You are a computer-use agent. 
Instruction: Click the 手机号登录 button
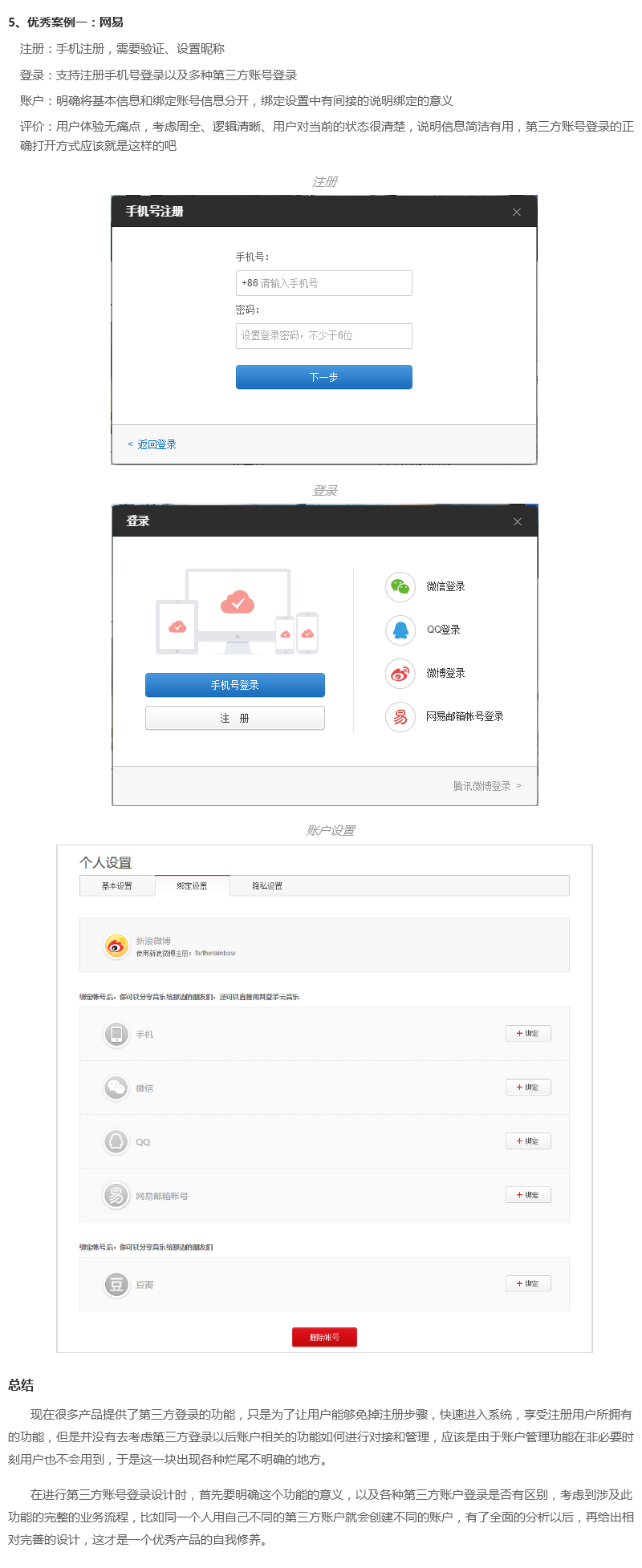point(235,685)
